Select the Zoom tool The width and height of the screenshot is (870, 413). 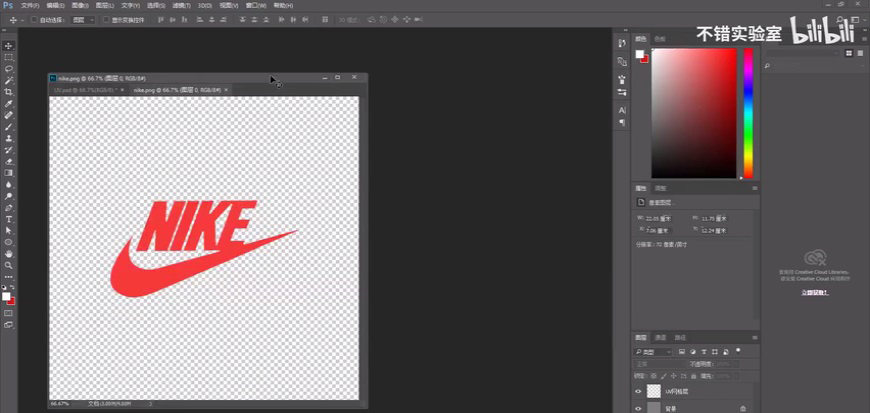tap(9, 265)
